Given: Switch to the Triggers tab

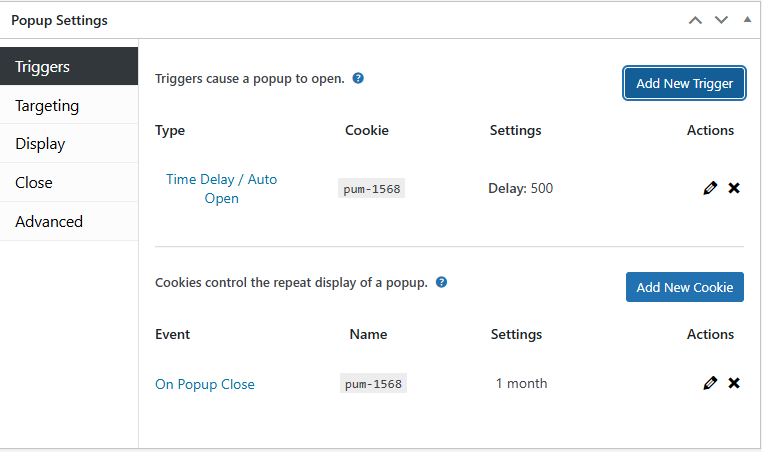Looking at the screenshot, I should point(69,67).
